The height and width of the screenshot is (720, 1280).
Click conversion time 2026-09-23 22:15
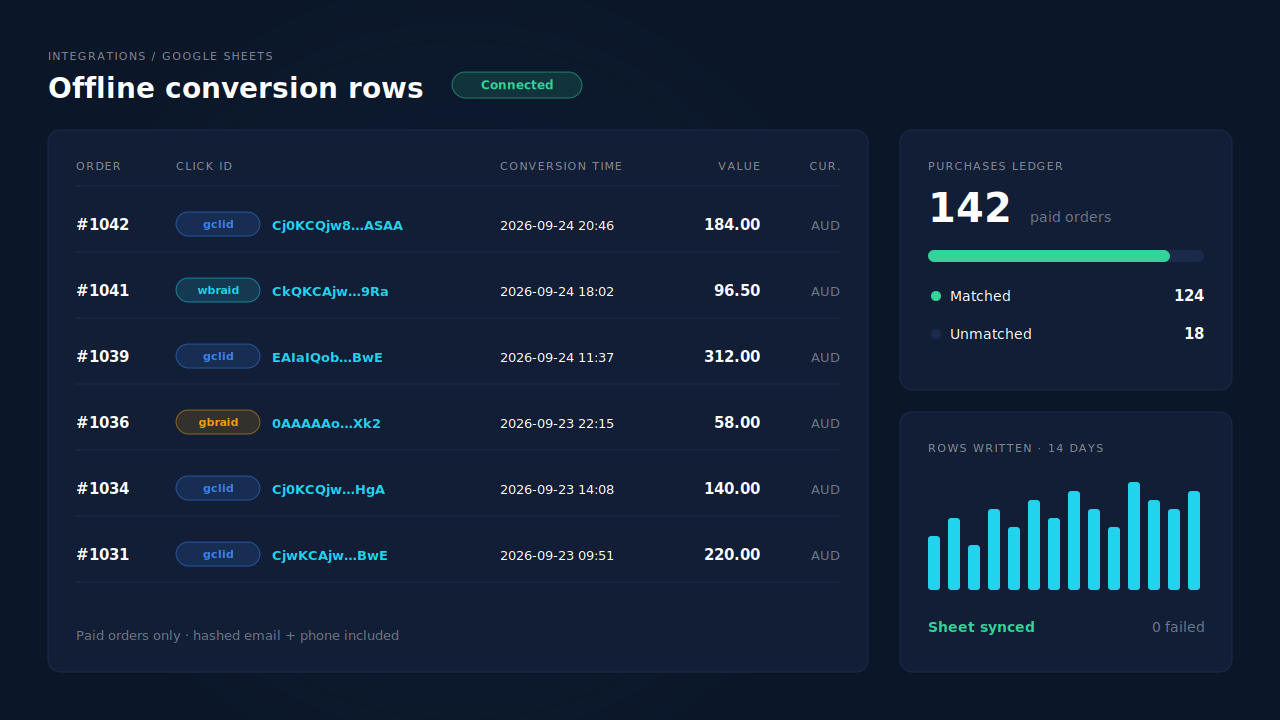point(557,424)
